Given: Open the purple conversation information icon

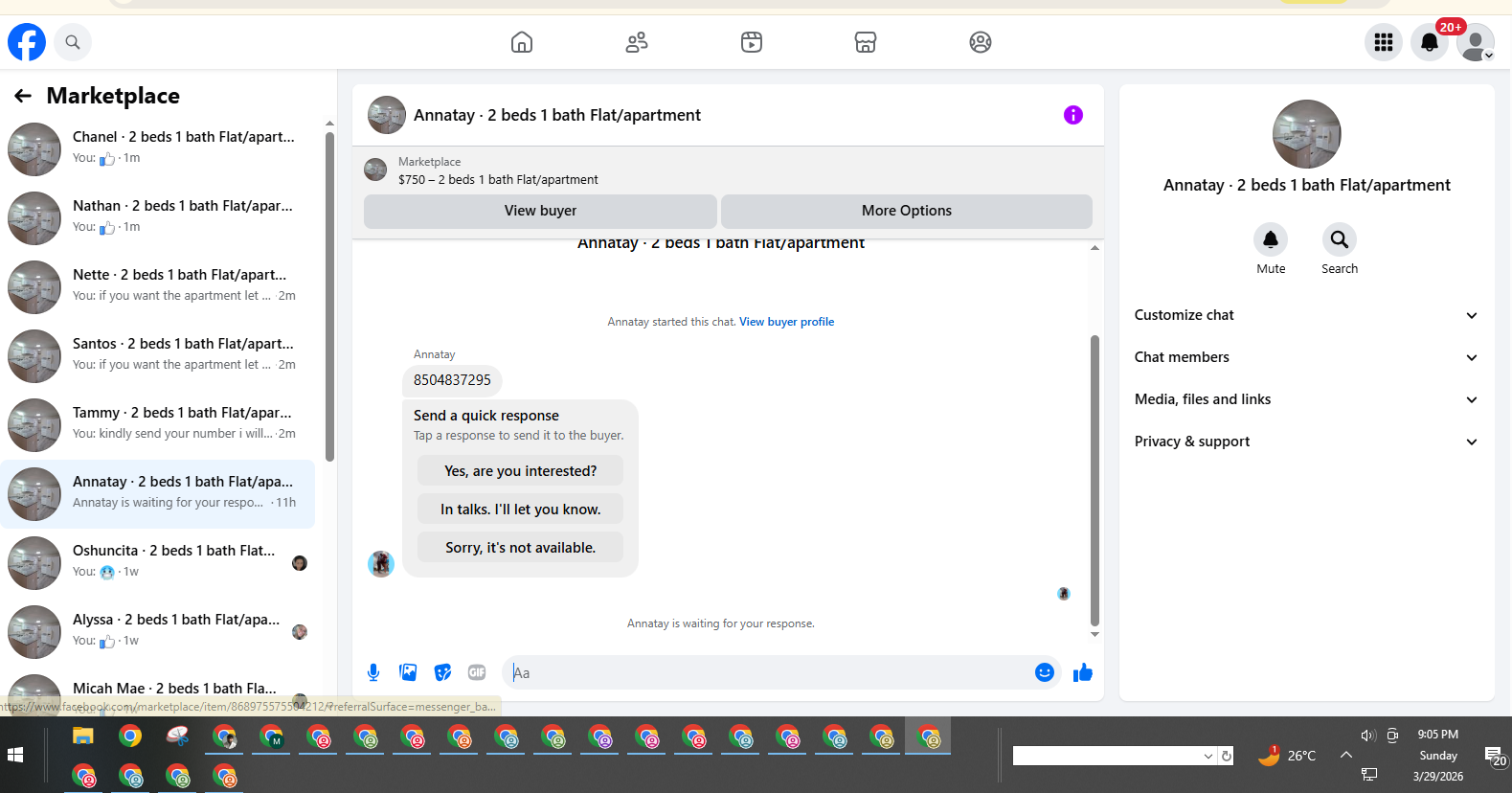Looking at the screenshot, I should (1073, 115).
